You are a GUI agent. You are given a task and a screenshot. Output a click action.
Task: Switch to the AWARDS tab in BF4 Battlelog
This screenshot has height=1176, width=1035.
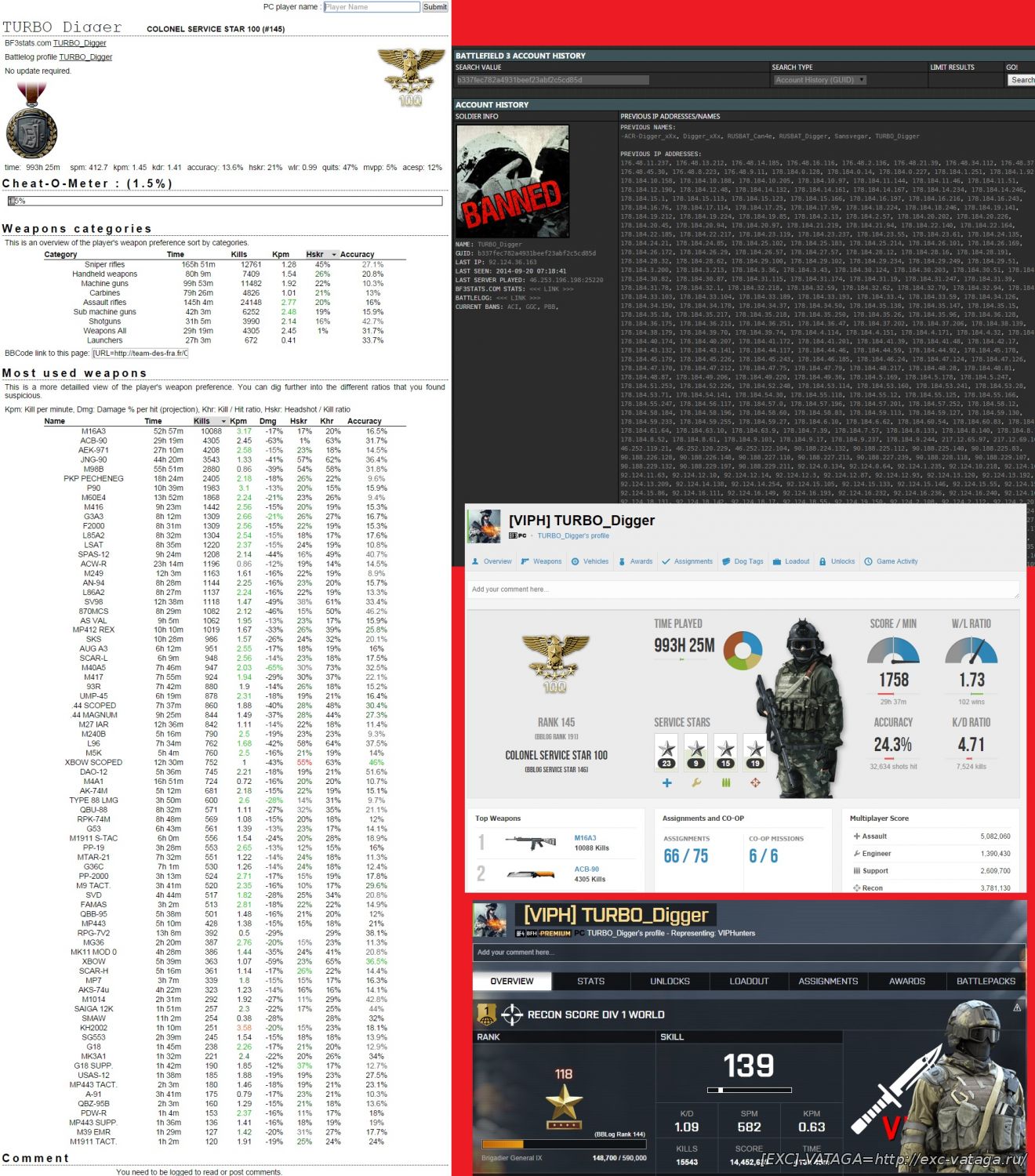[907, 981]
